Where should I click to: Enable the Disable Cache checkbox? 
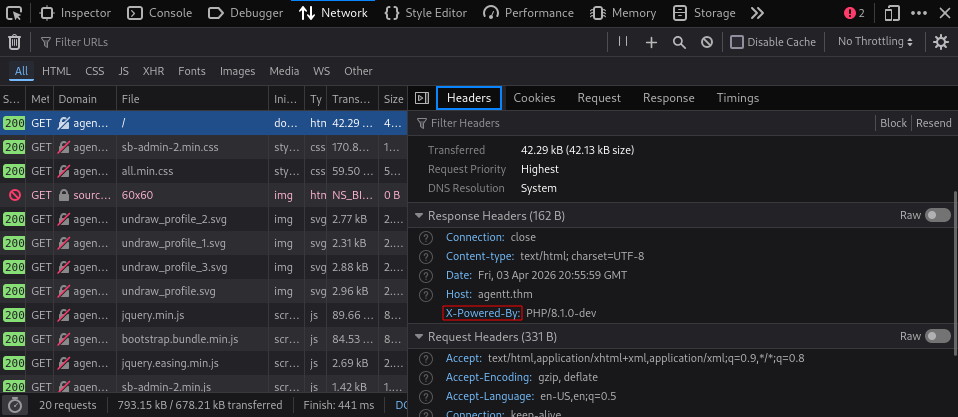coord(737,42)
